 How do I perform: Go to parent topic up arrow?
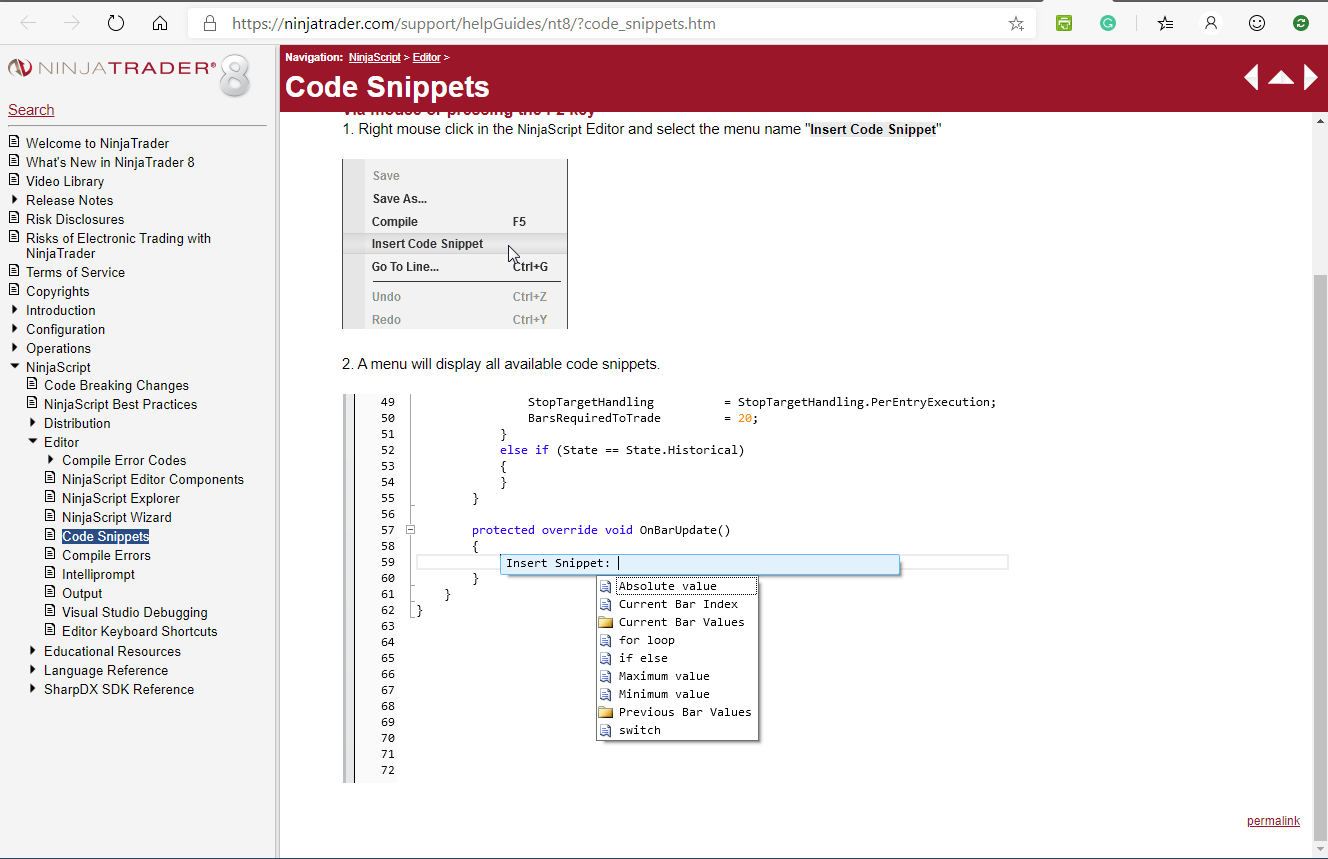tap(1281, 77)
